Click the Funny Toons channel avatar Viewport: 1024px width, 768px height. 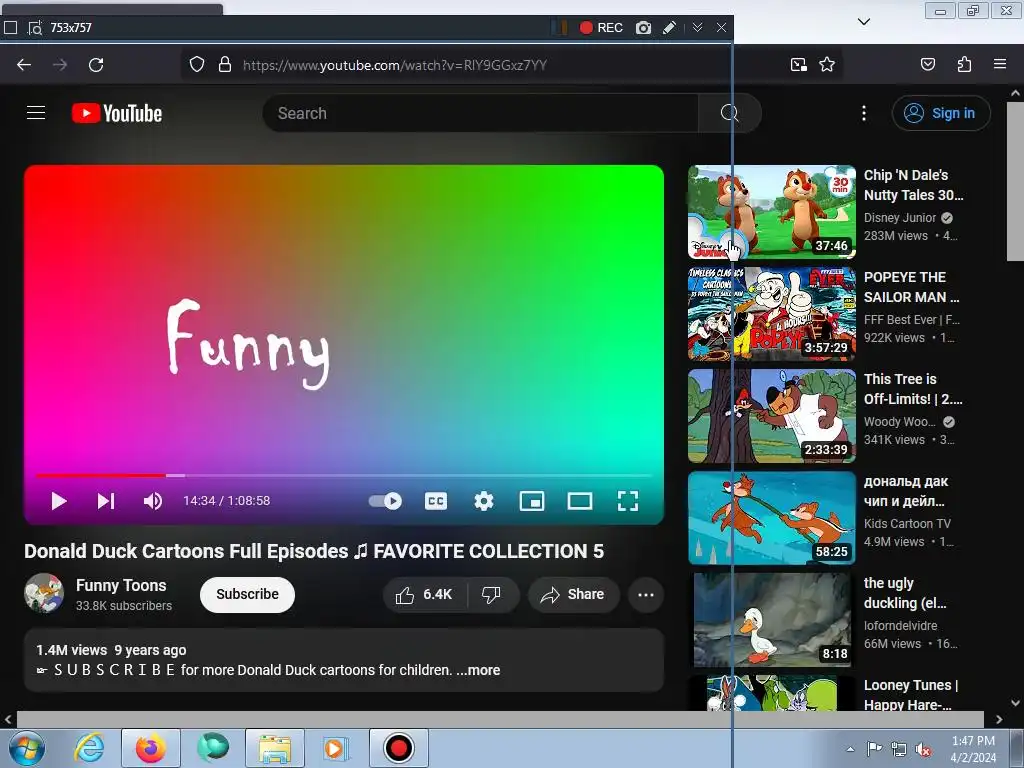[x=44, y=593]
